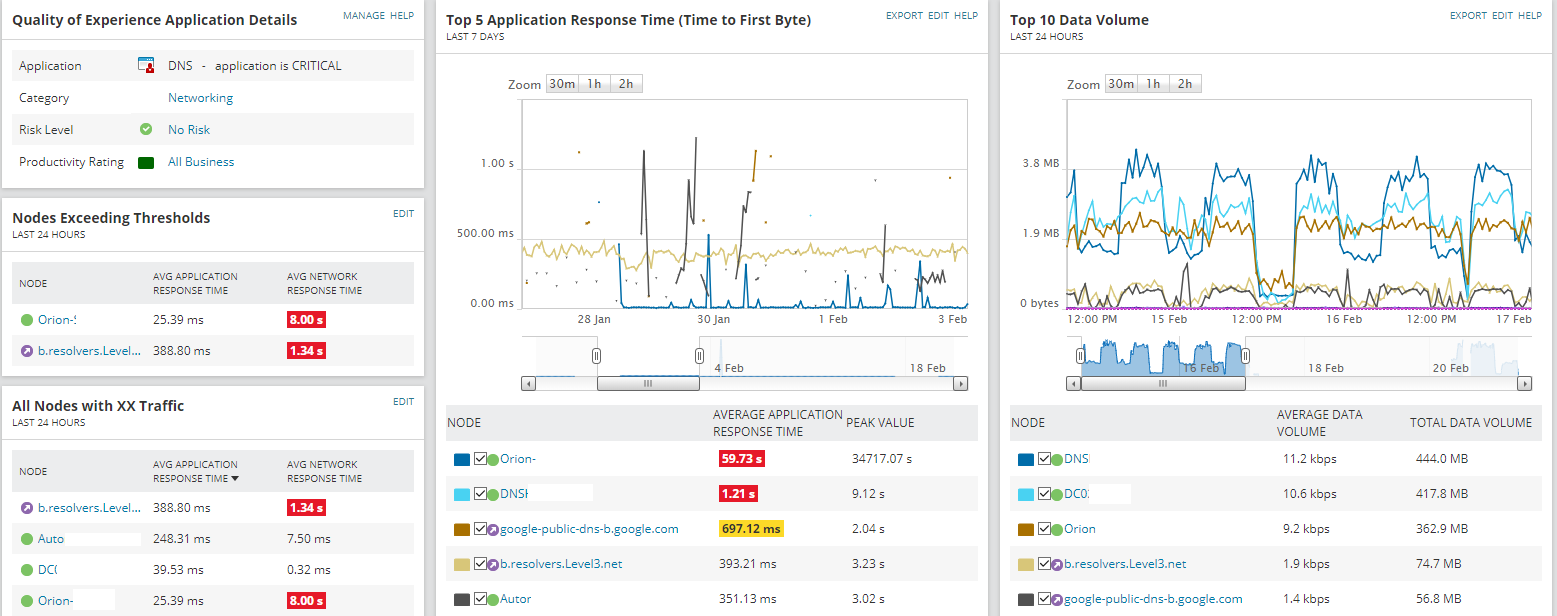Toggle the b.resolvers.Level3.net checkbox in Response Time table
The height and width of the screenshot is (616, 1557).
481,564
